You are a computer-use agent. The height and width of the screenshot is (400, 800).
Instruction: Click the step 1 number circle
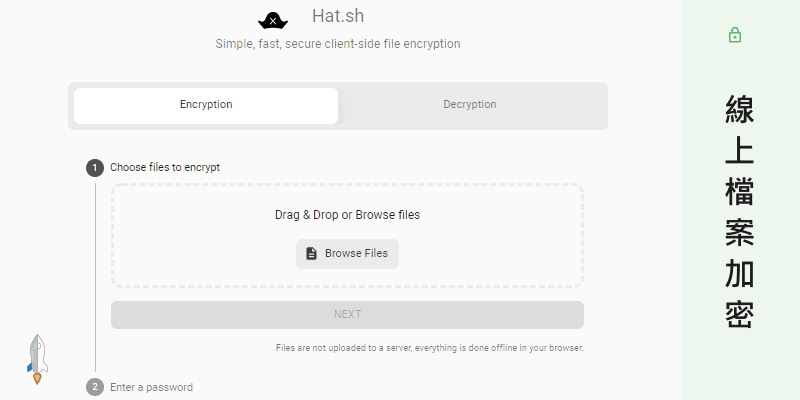[x=95, y=168]
